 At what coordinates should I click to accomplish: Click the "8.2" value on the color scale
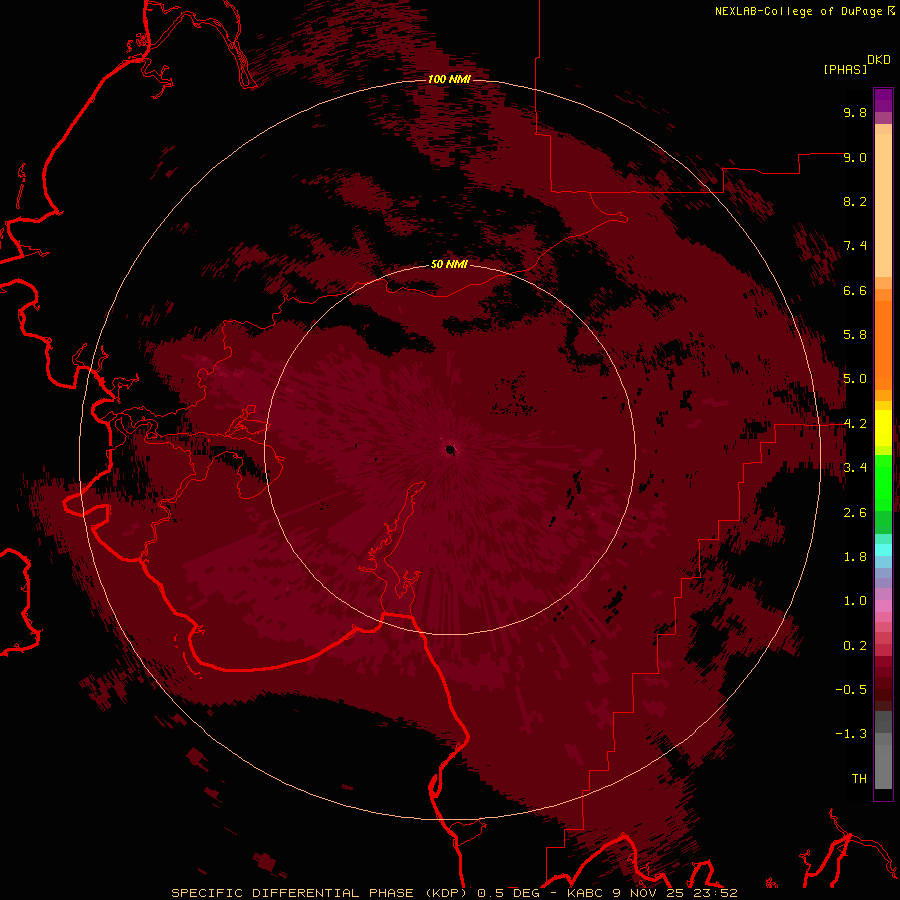[x=855, y=201]
